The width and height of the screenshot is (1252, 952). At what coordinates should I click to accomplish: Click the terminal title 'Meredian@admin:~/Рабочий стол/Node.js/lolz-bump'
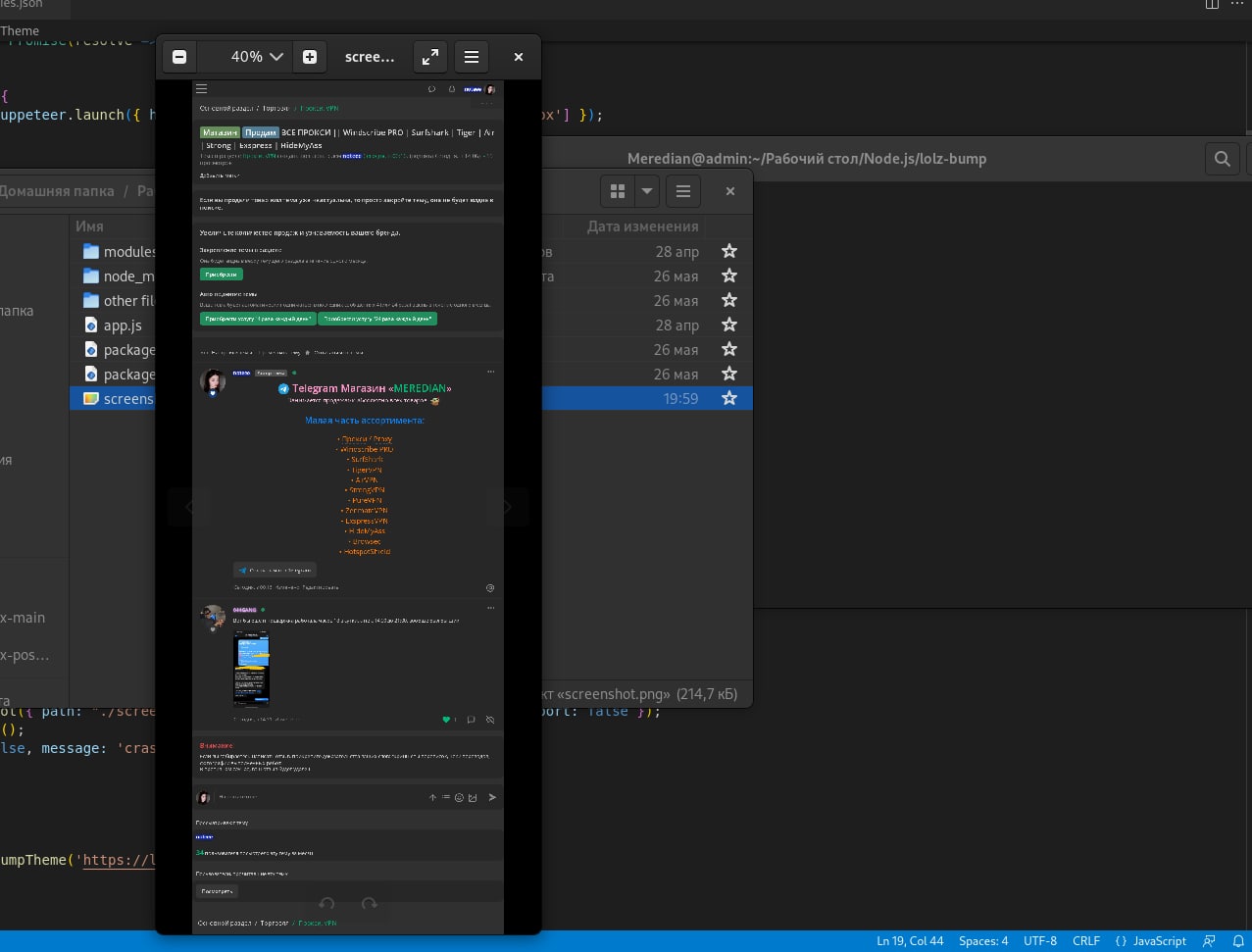[x=807, y=158]
